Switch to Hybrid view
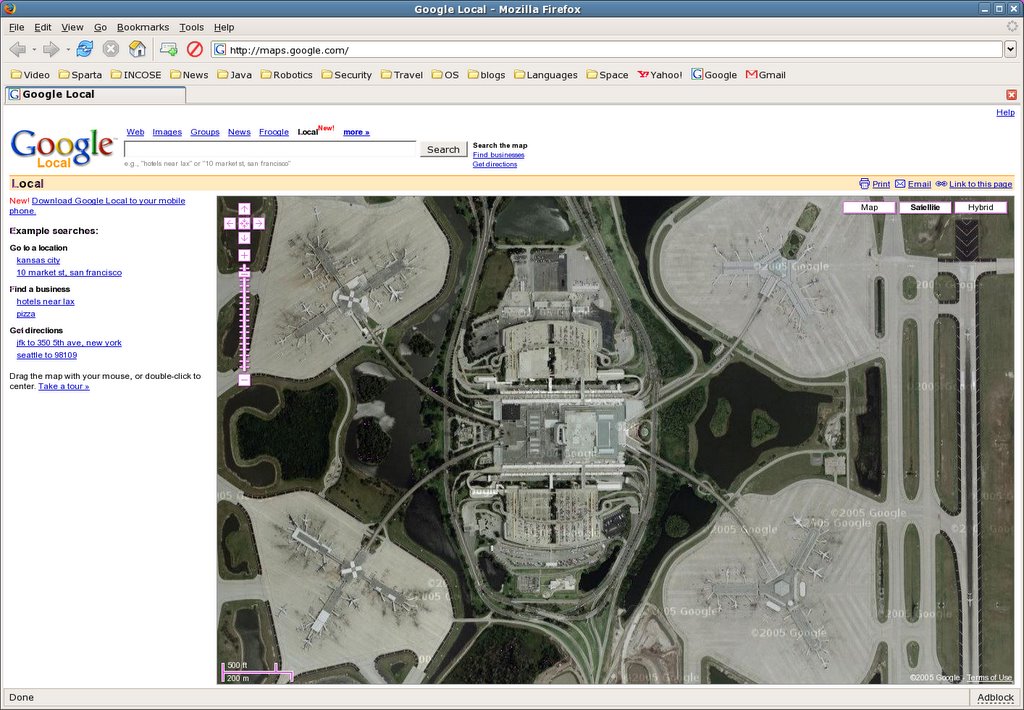 coord(980,207)
